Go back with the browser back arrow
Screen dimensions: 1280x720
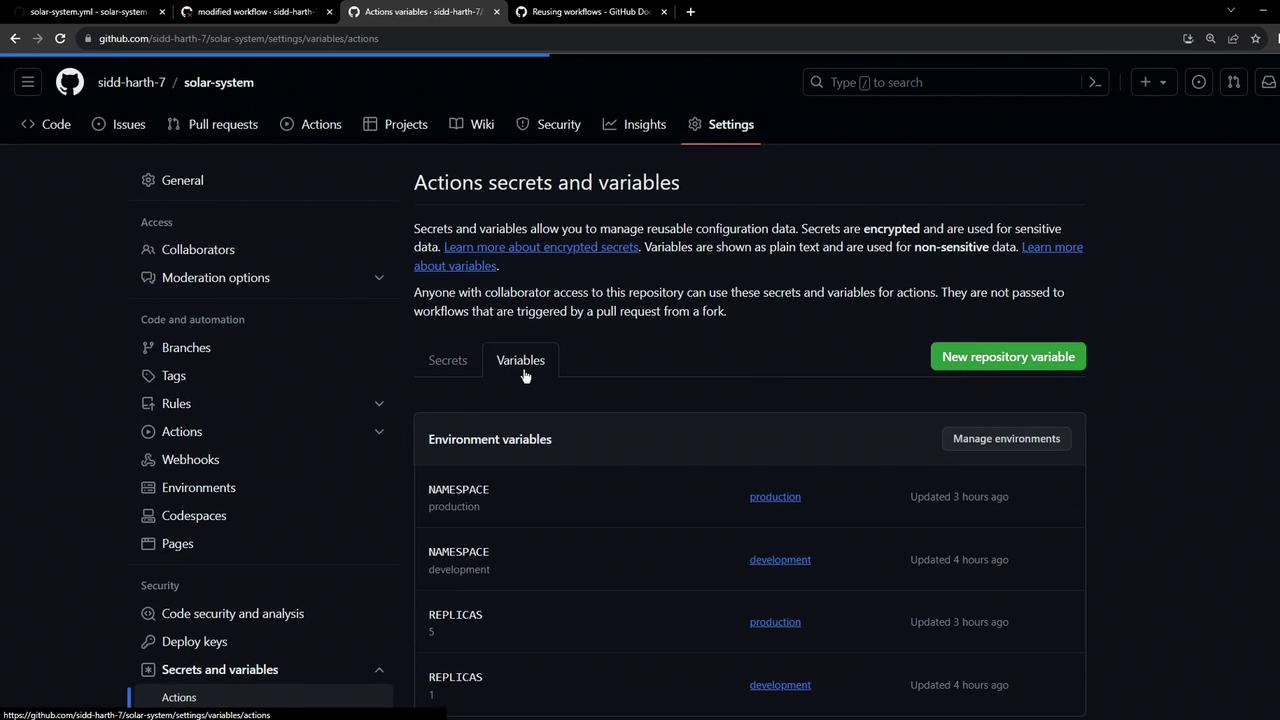[15, 38]
